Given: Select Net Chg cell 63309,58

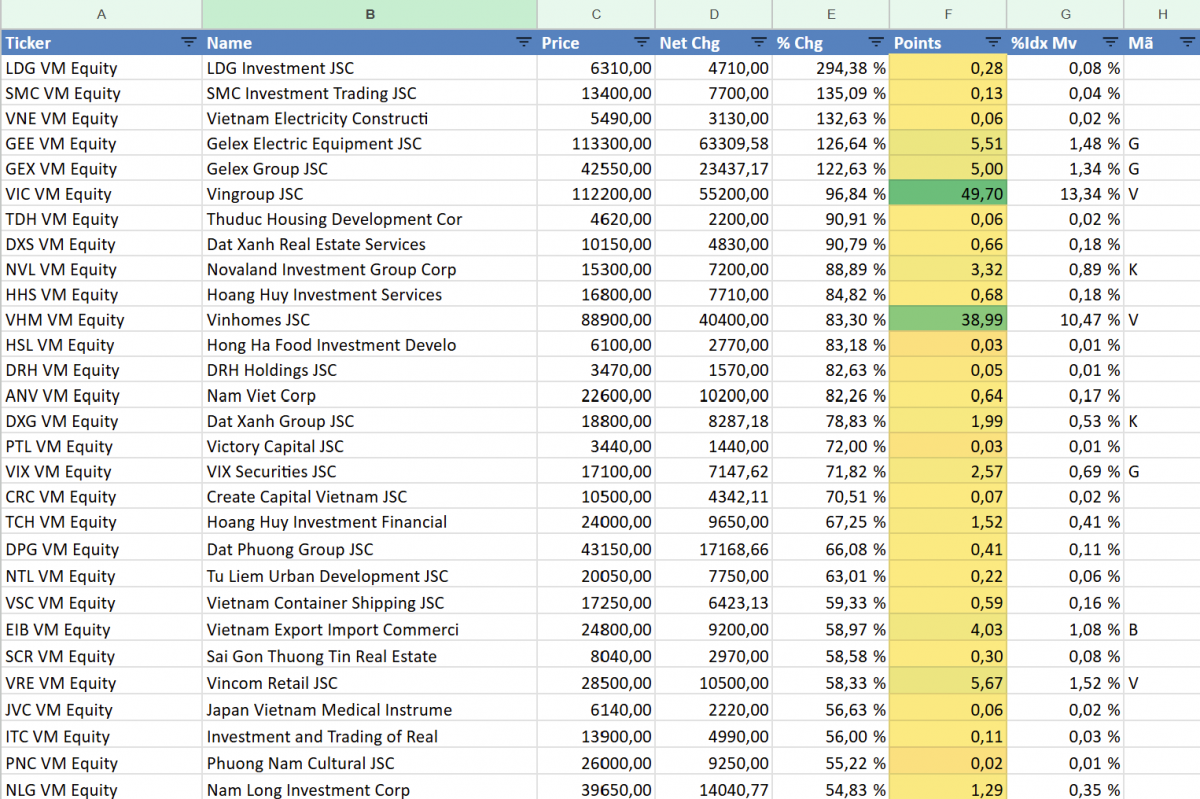Looking at the screenshot, I should tap(714, 143).
